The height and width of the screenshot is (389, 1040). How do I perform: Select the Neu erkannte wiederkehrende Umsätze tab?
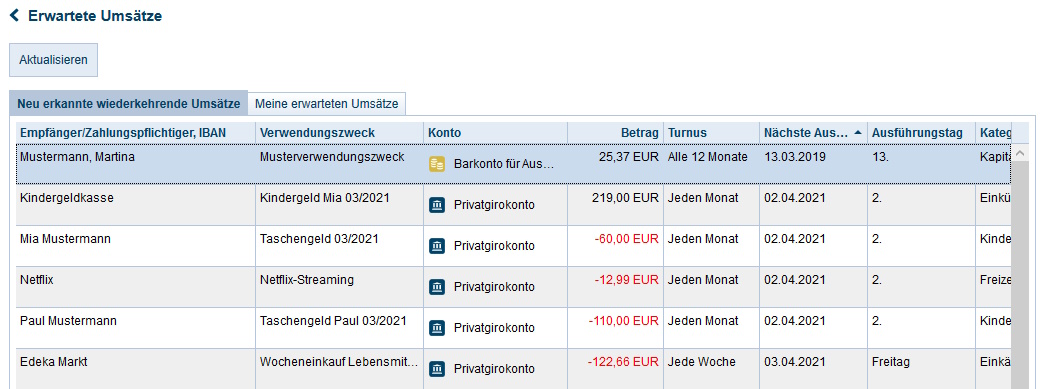129,104
